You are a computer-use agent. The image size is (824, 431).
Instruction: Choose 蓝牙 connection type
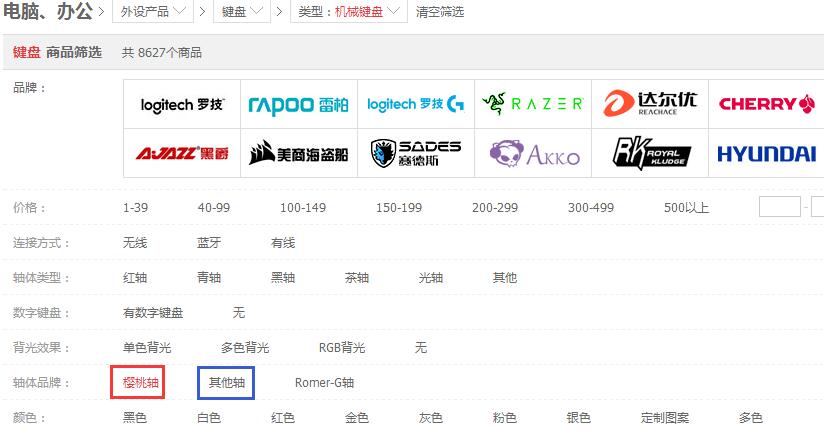click(x=209, y=243)
